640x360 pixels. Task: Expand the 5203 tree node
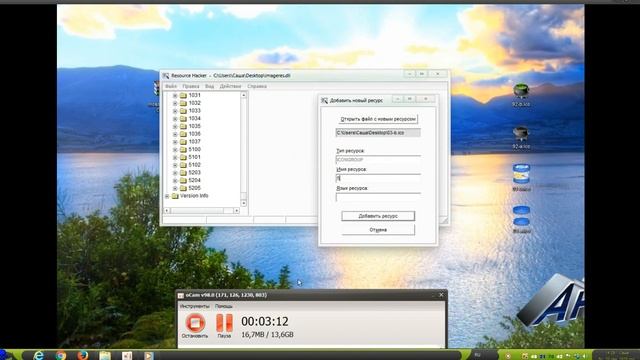pyautogui.click(x=175, y=173)
